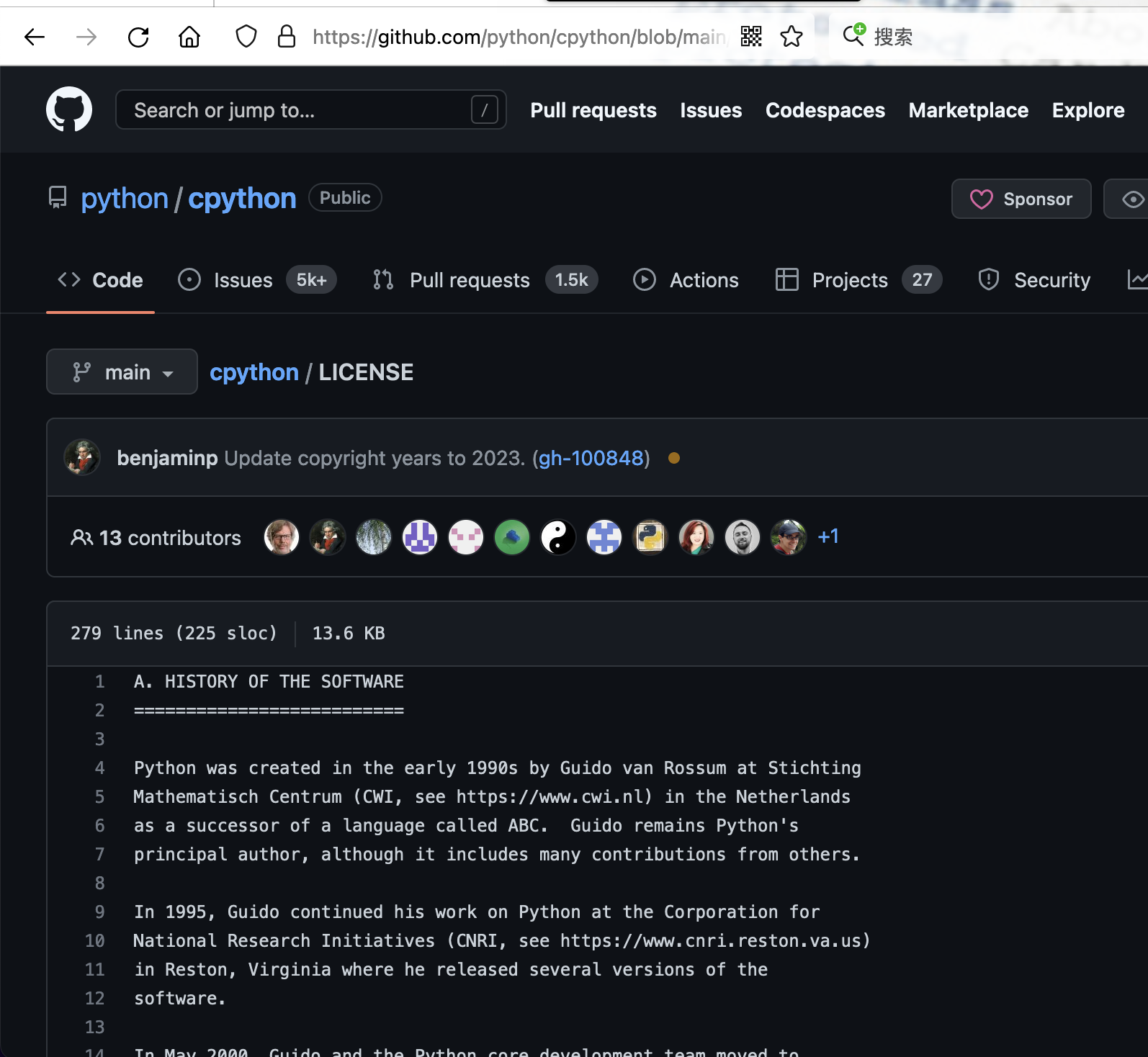Open benjaminp author link
Screen dimensions: 1148x1057
167,458
